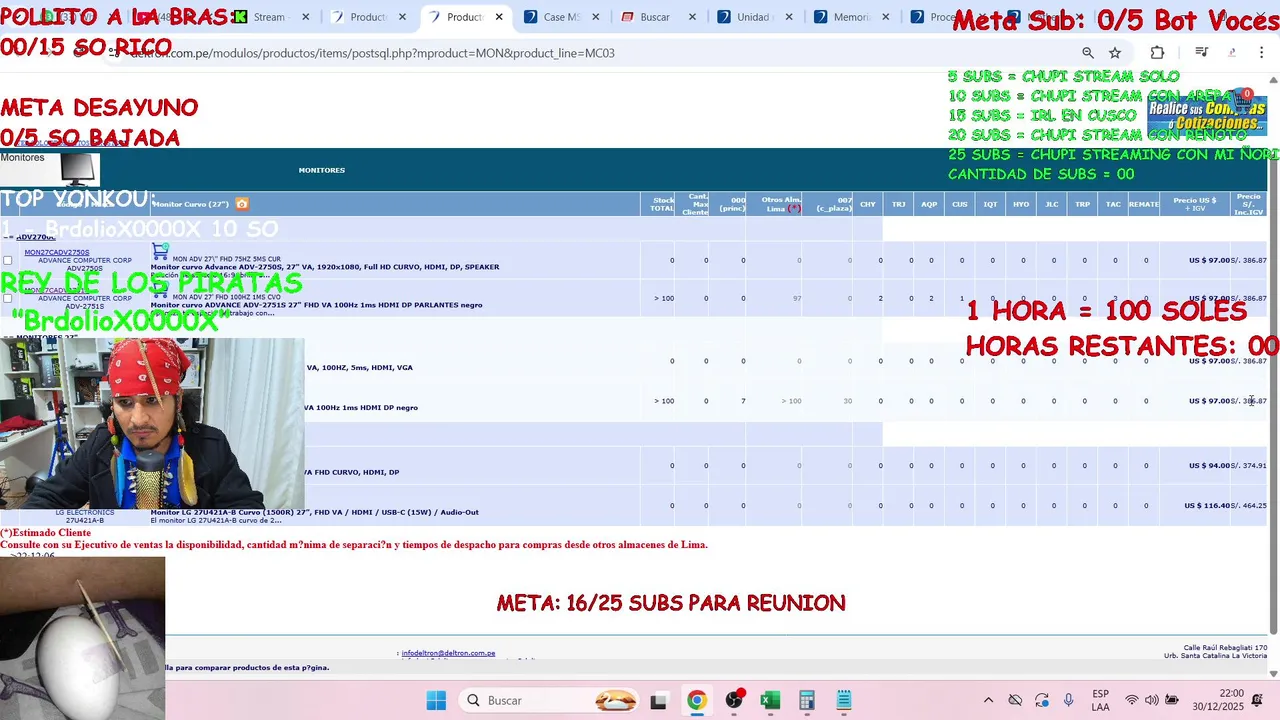This screenshot has width=1280, height=720.
Task: Open the microphone tray icon
Action: [1069, 700]
